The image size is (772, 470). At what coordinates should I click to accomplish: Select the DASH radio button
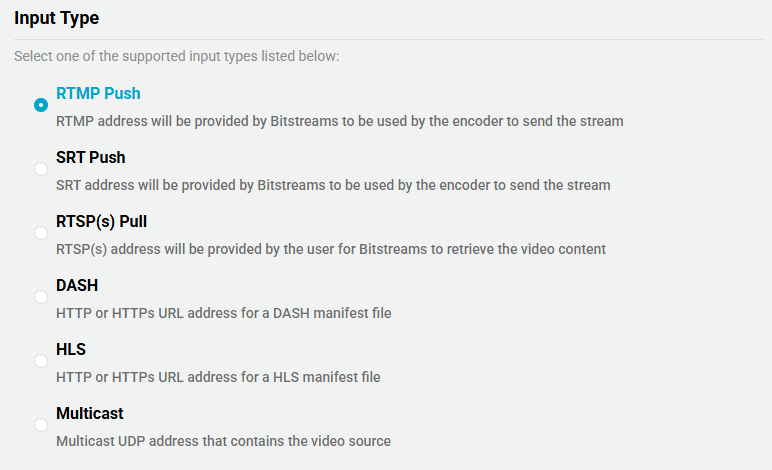coord(41,297)
